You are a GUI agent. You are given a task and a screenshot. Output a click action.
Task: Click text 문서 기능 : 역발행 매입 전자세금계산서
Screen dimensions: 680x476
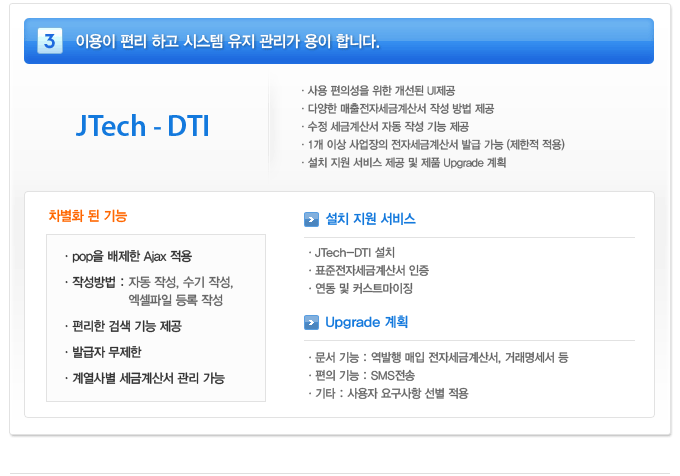point(408,358)
